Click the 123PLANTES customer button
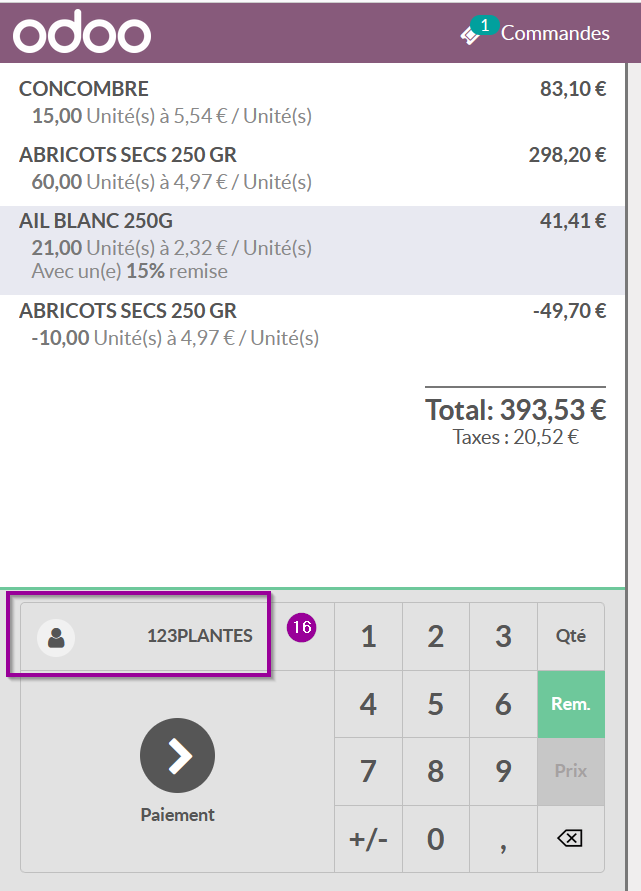 (145, 636)
